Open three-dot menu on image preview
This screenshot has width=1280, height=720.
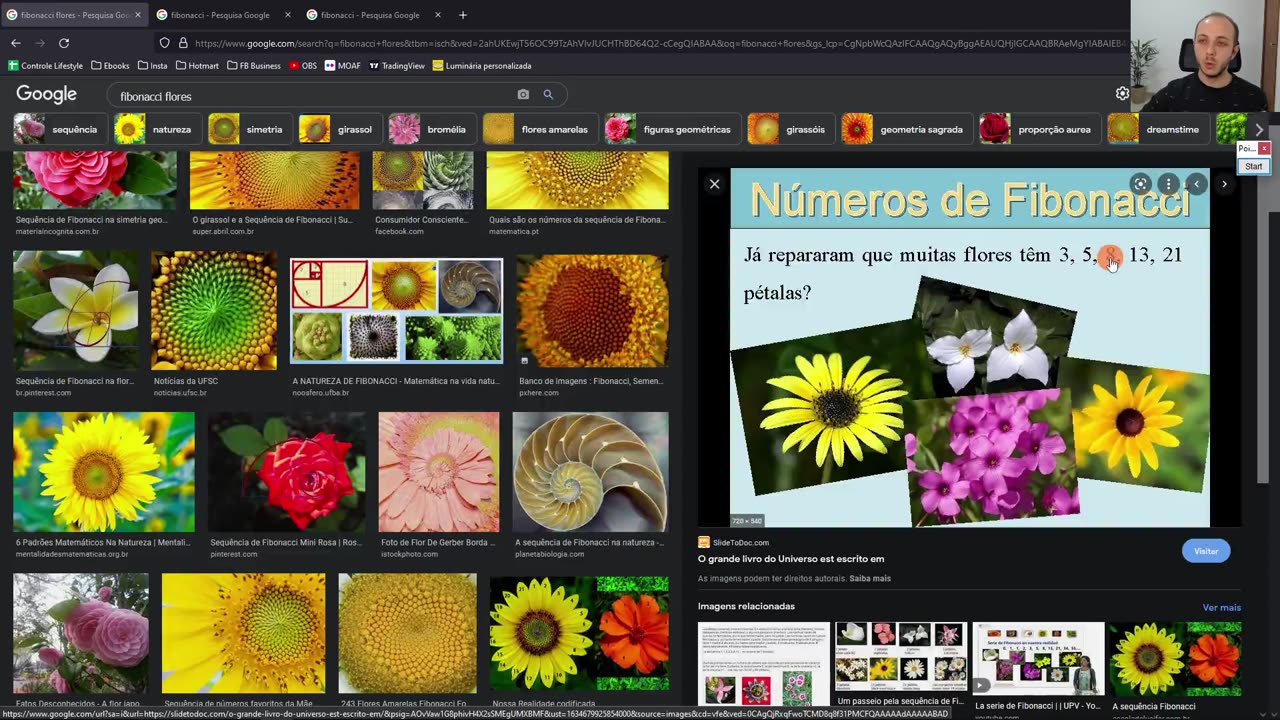(1168, 184)
